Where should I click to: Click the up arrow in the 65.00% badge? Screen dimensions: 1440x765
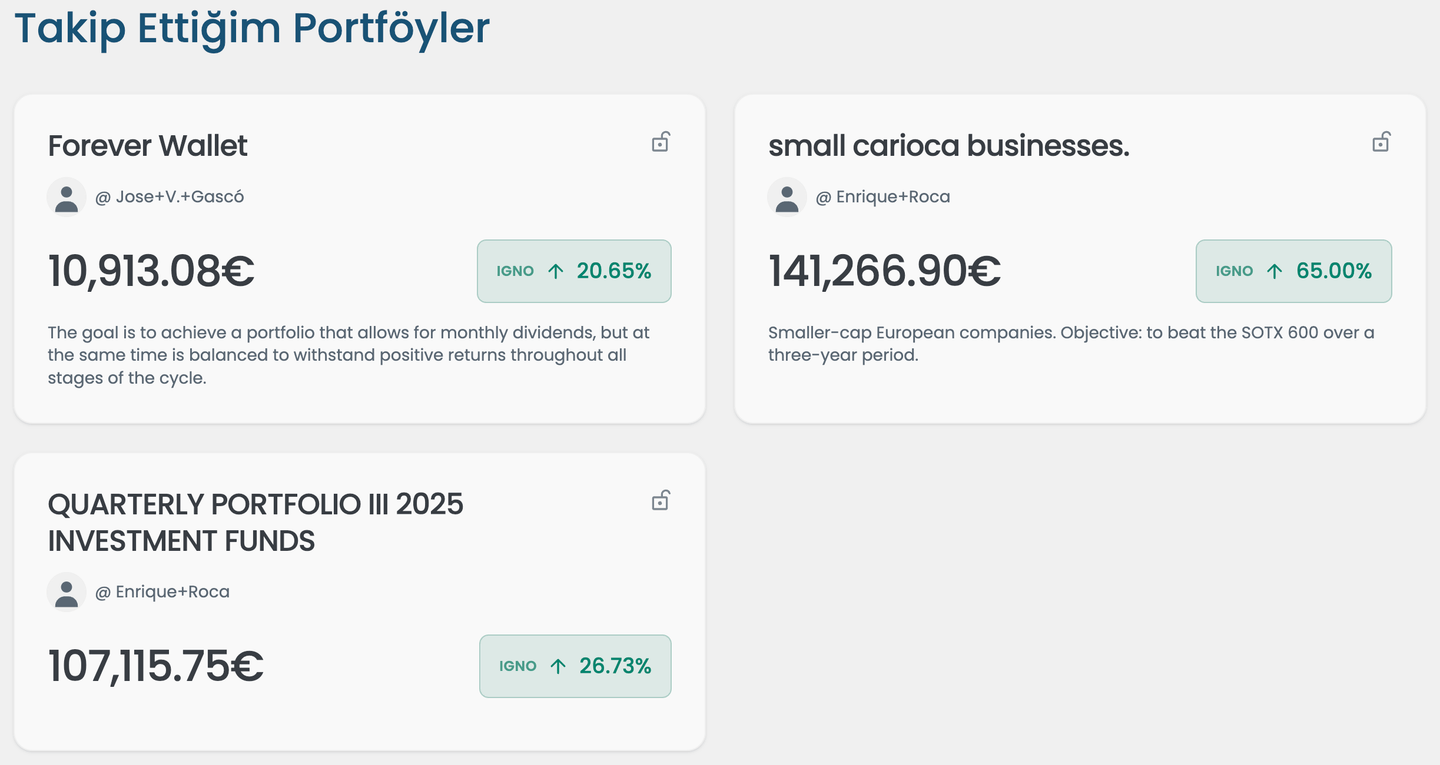click(x=1274, y=271)
